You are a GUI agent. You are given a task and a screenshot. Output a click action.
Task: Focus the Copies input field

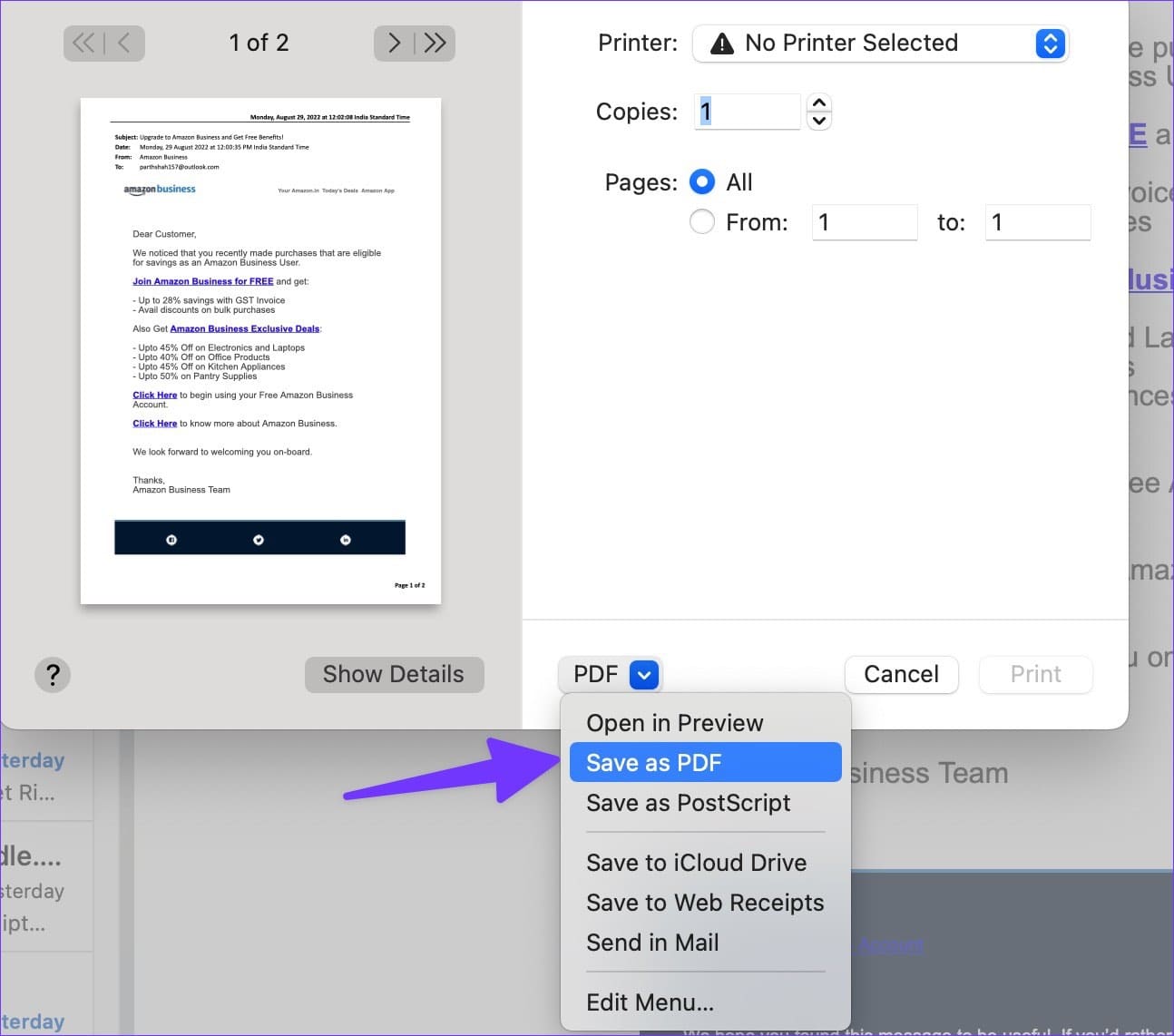pos(748,112)
